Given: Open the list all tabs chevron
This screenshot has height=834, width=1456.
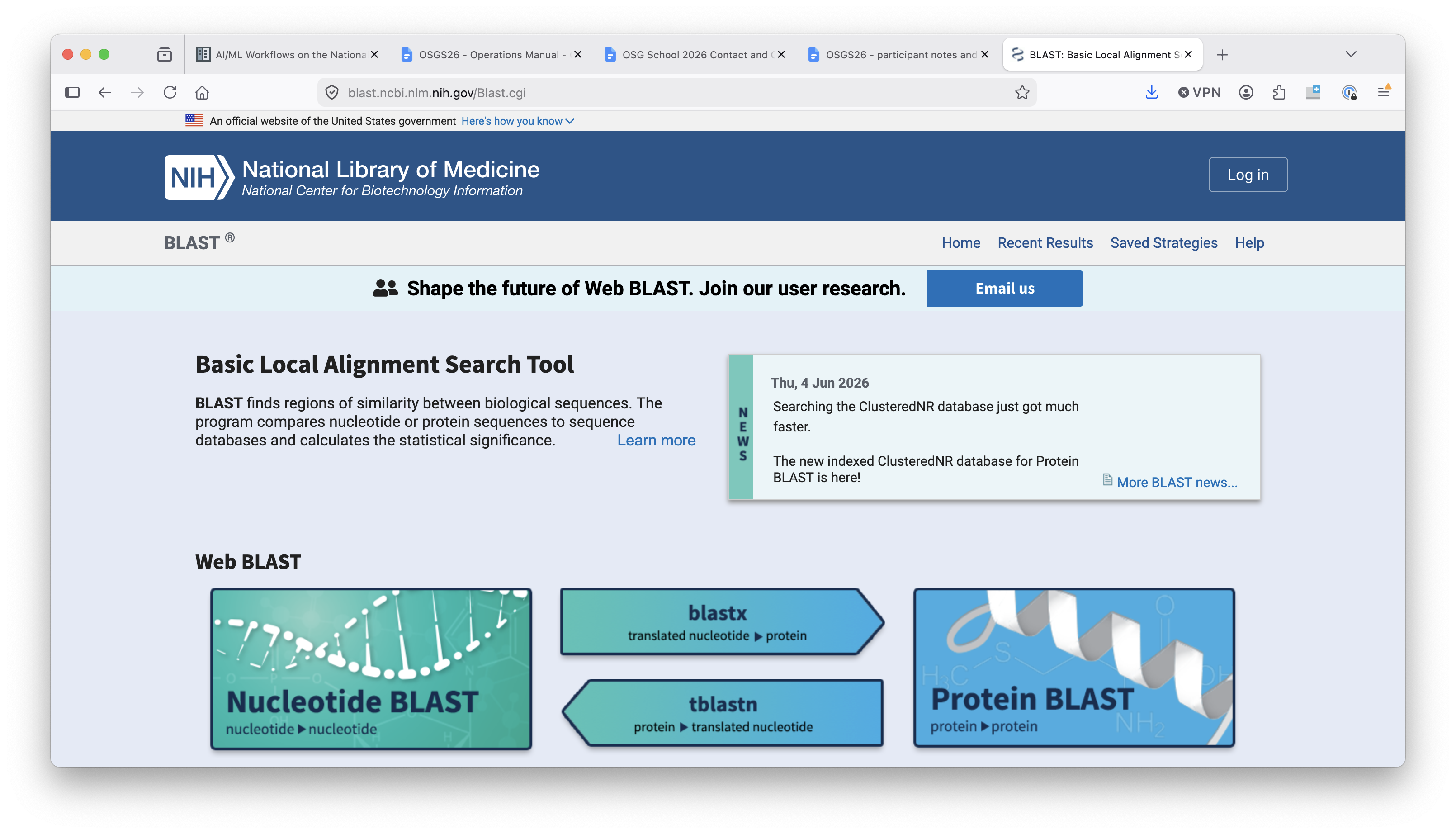Looking at the screenshot, I should [x=1351, y=54].
